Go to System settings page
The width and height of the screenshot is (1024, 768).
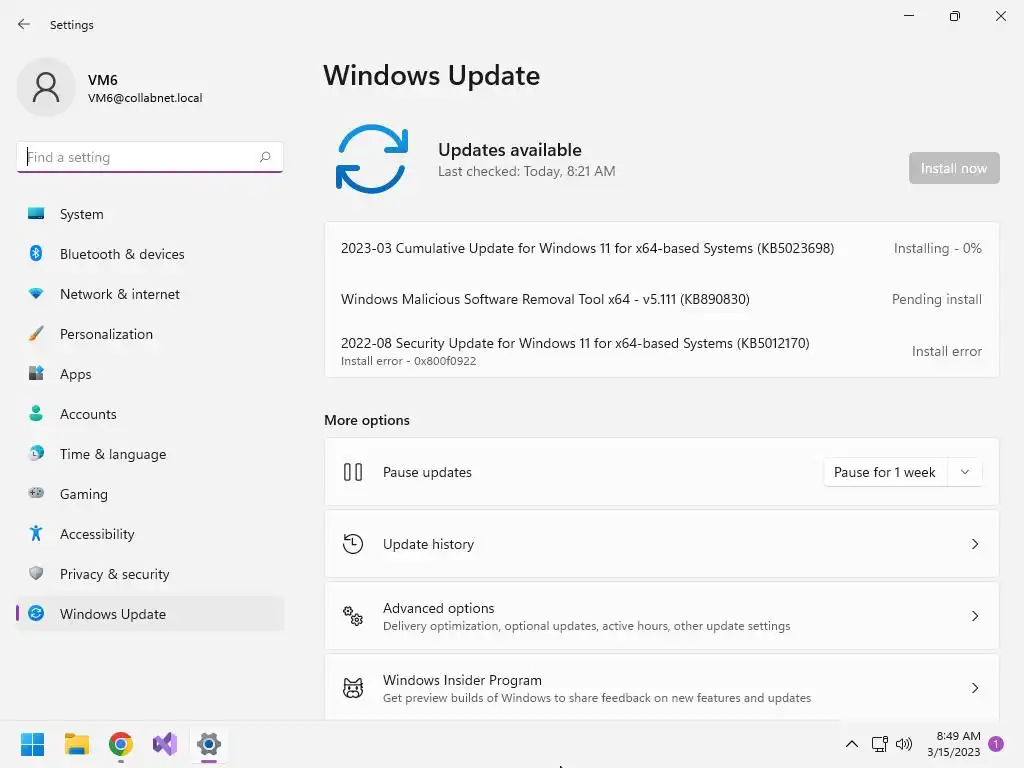tap(150, 214)
